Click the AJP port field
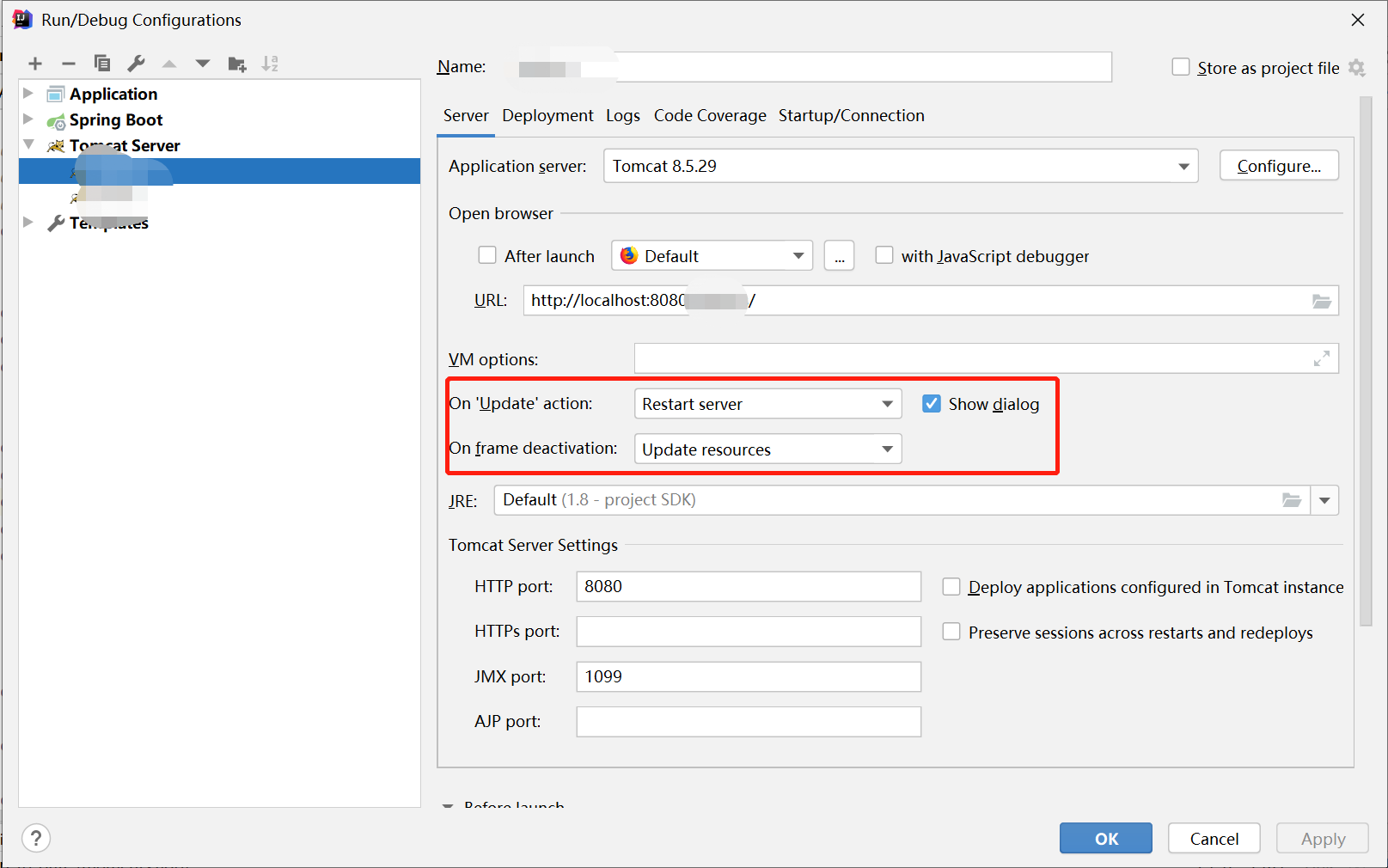 tap(749, 722)
